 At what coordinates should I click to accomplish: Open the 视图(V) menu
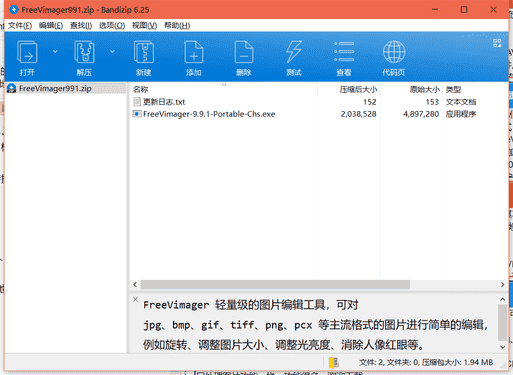pos(144,26)
